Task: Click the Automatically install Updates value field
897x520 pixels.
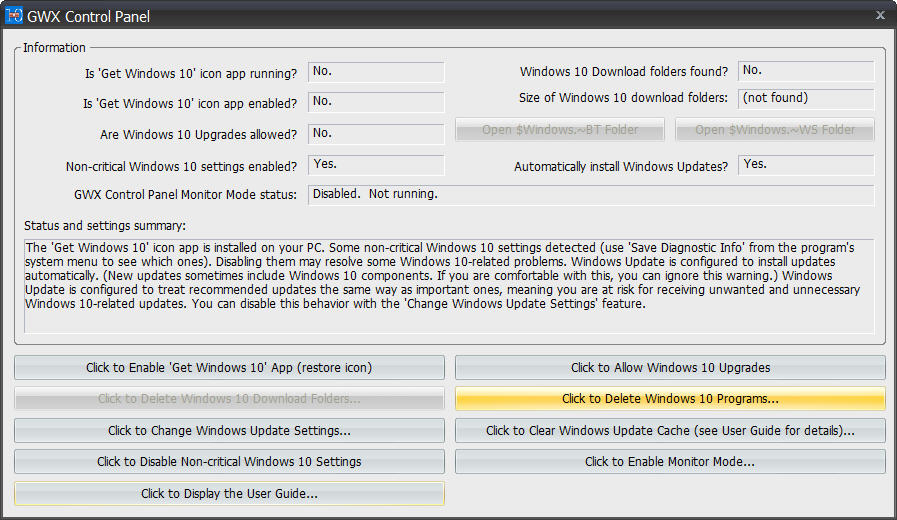Action: point(806,165)
